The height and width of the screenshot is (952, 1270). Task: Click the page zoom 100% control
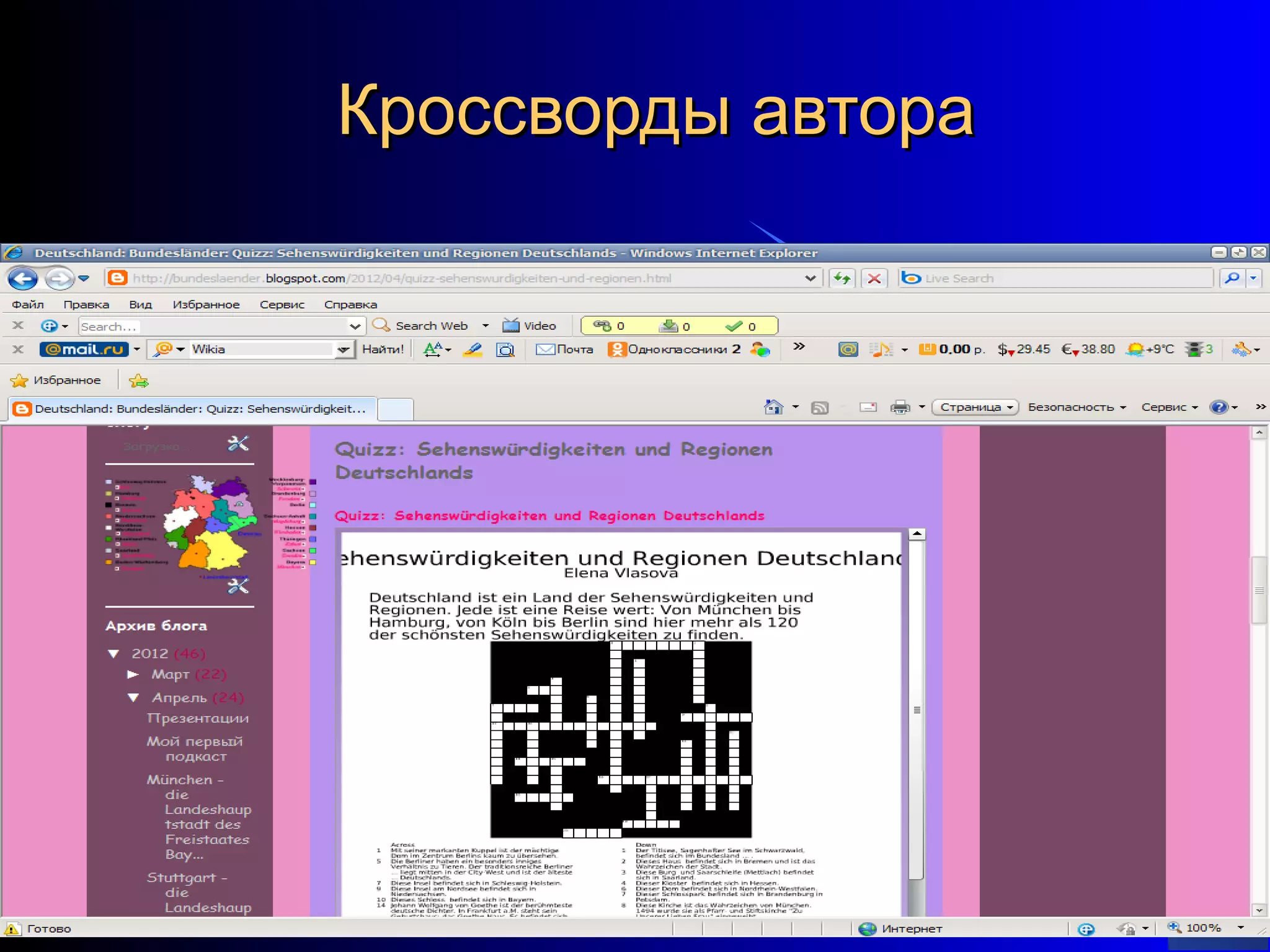pos(1203,928)
